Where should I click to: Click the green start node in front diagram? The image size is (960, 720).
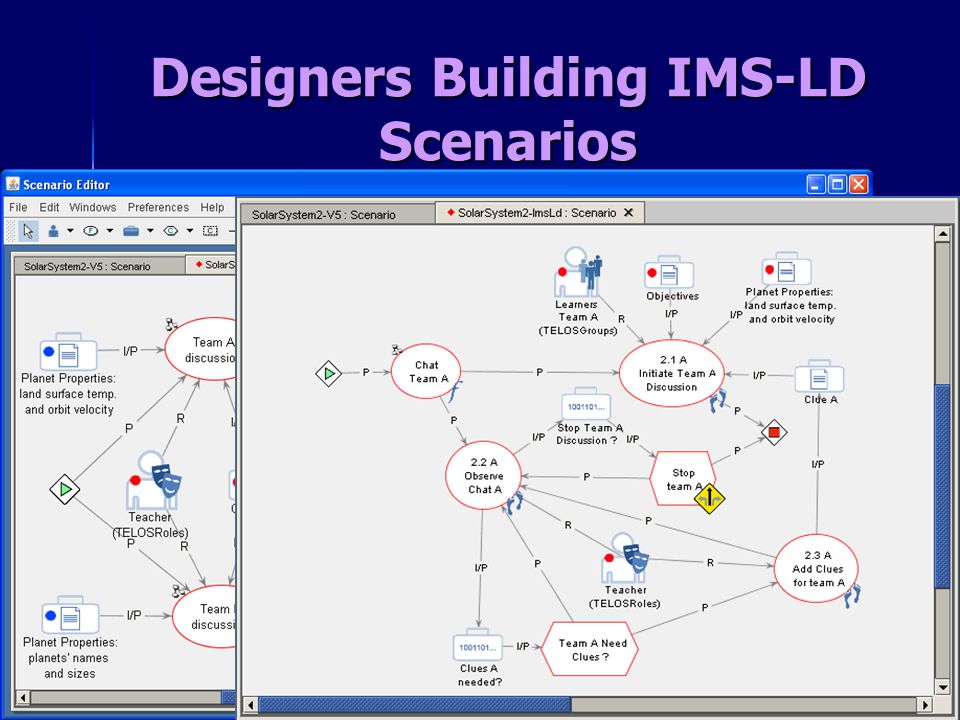click(329, 373)
